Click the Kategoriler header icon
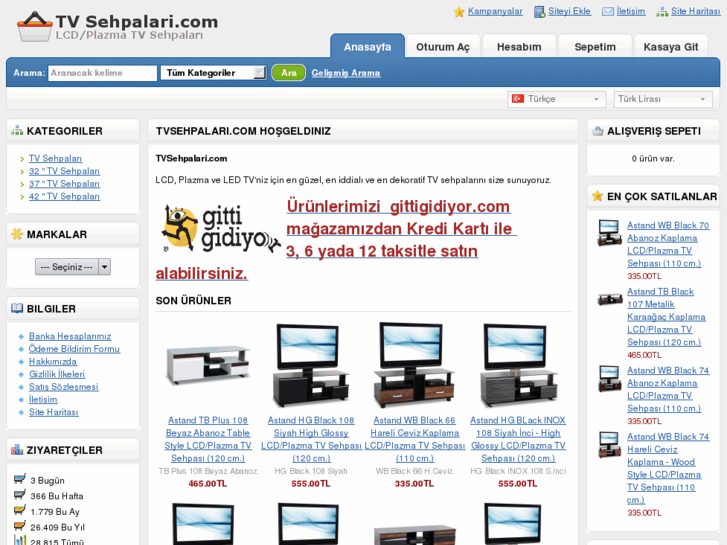Screen dimensions: 727x545 click(x=17, y=131)
